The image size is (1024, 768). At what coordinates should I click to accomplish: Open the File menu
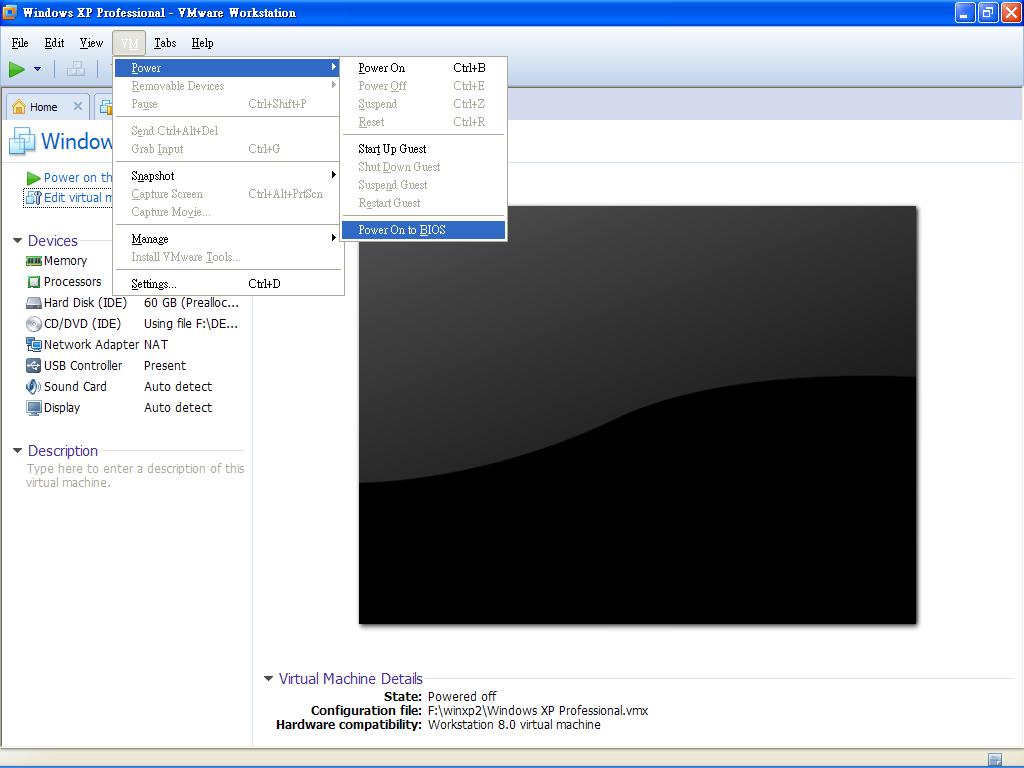tap(20, 43)
